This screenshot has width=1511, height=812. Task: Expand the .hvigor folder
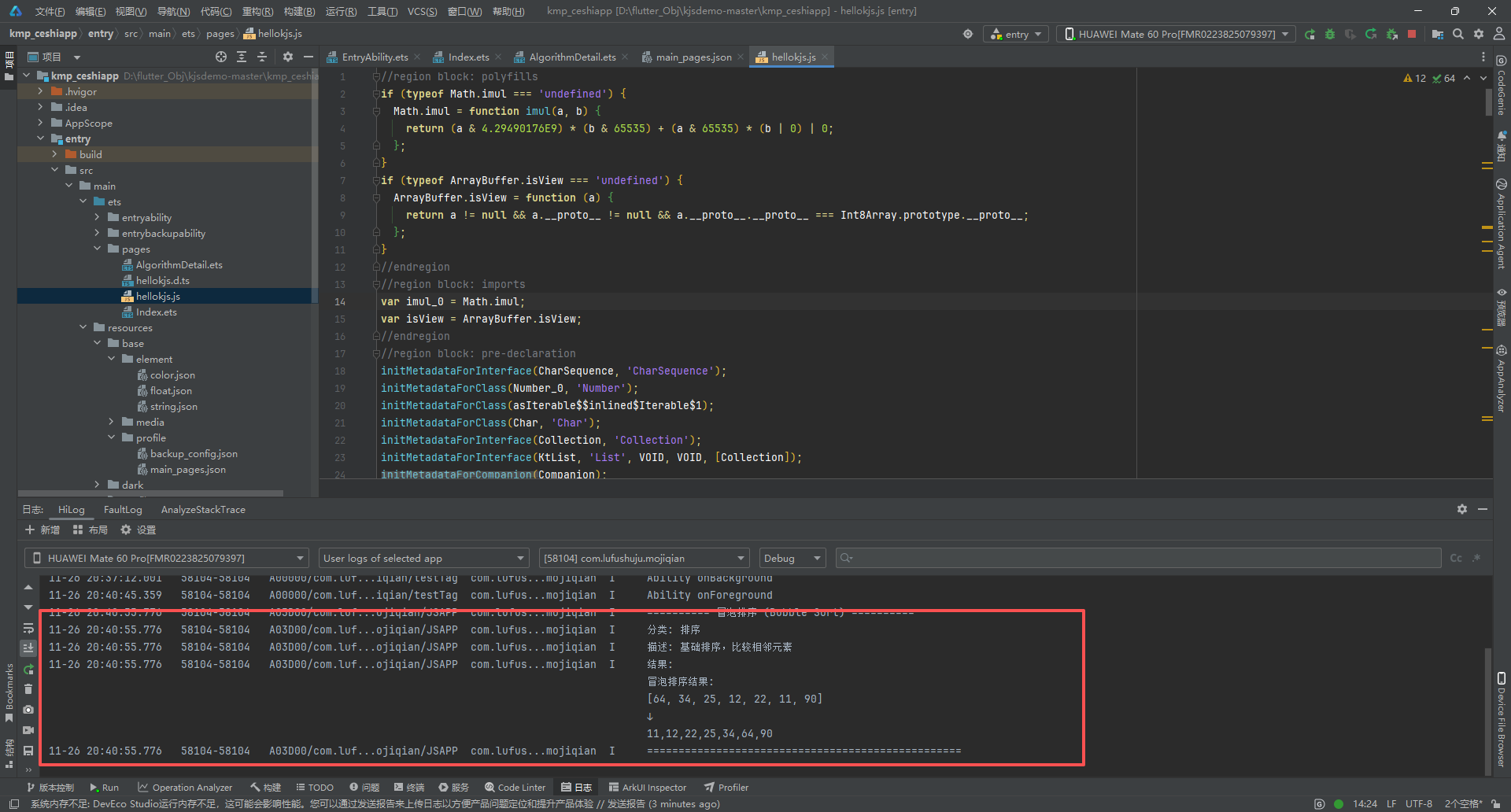click(41, 91)
